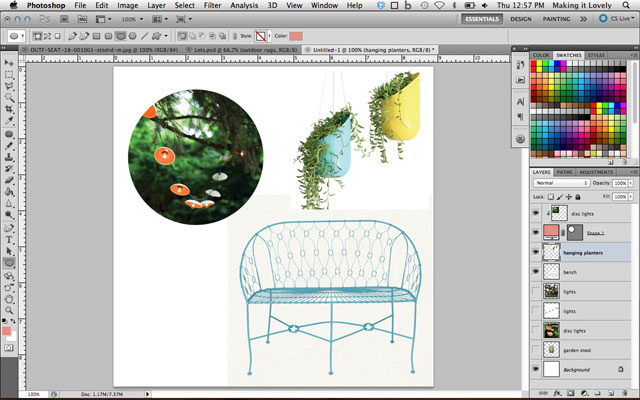The height and width of the screenshot is (400, 640).
Task: Toggle visibility of the garden stool layer
Action: [537, 350]
